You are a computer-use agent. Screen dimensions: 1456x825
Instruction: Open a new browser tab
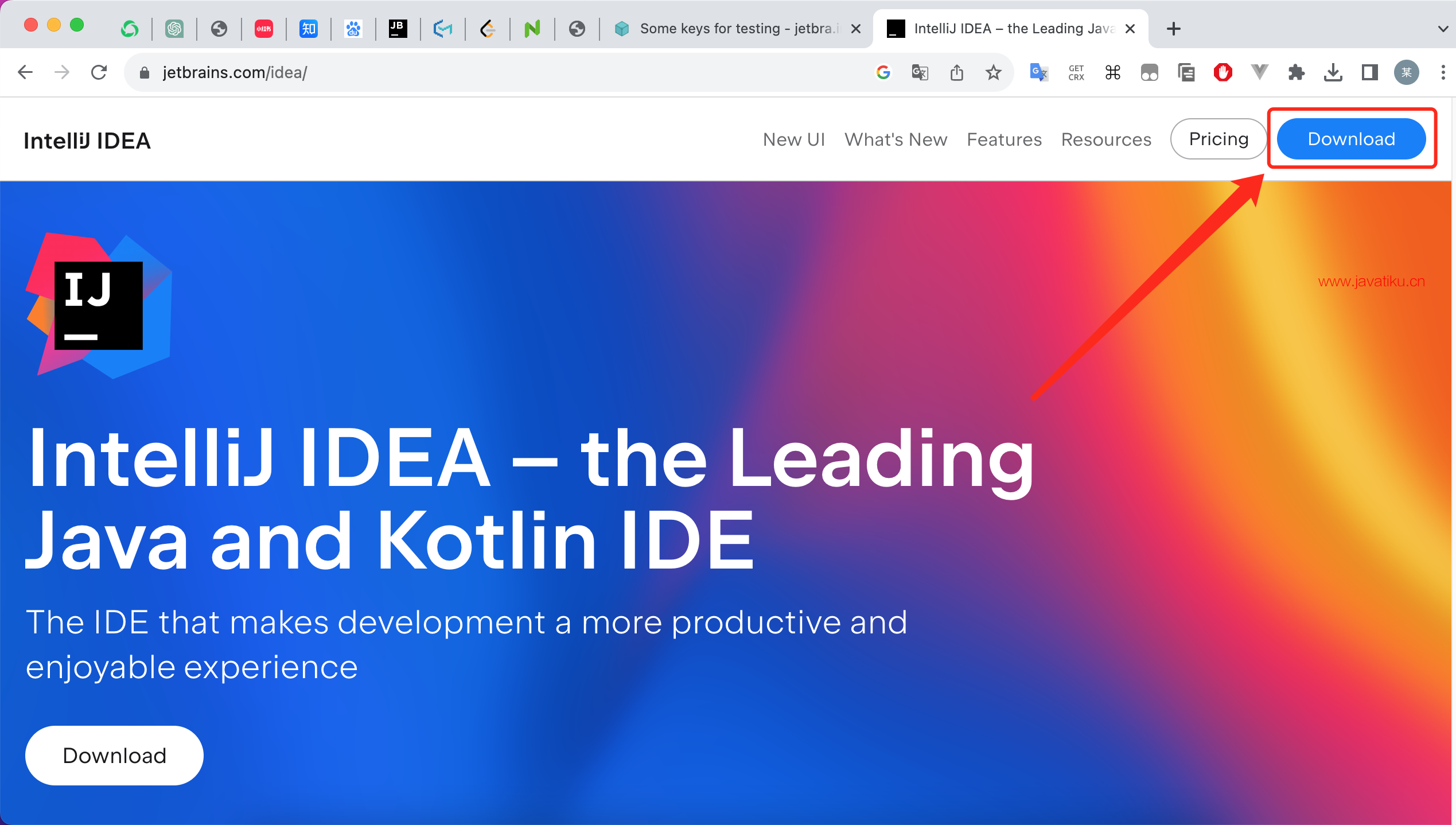click(x=1174, y=28)
